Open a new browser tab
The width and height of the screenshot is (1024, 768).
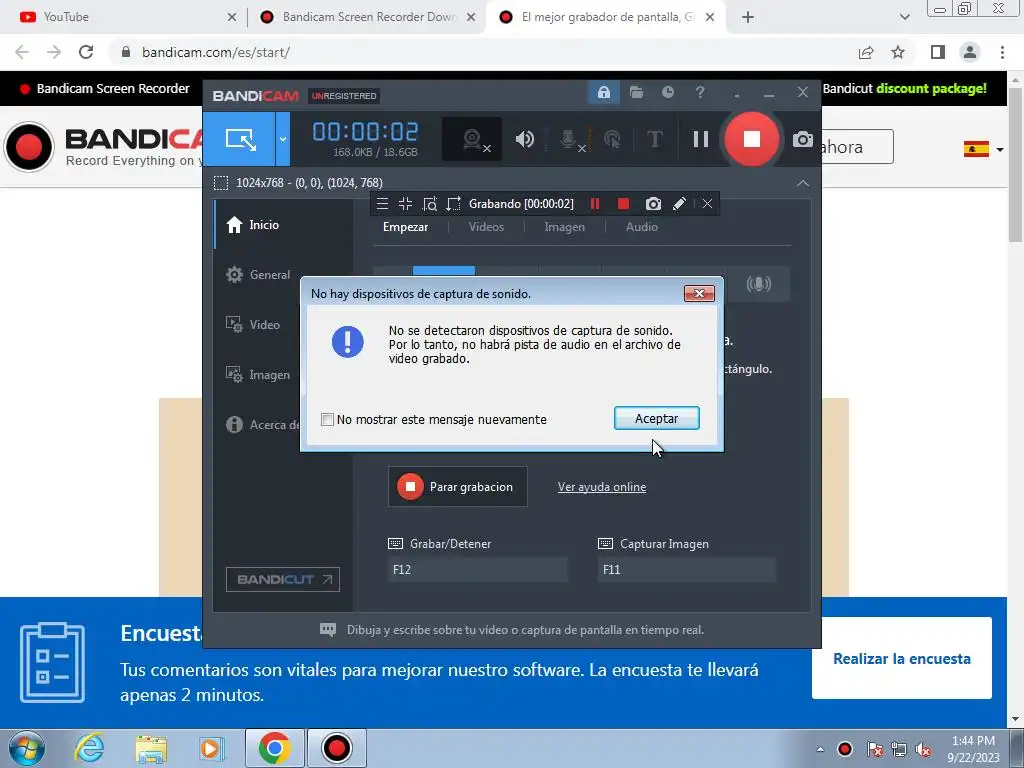(x=748, y=17)
